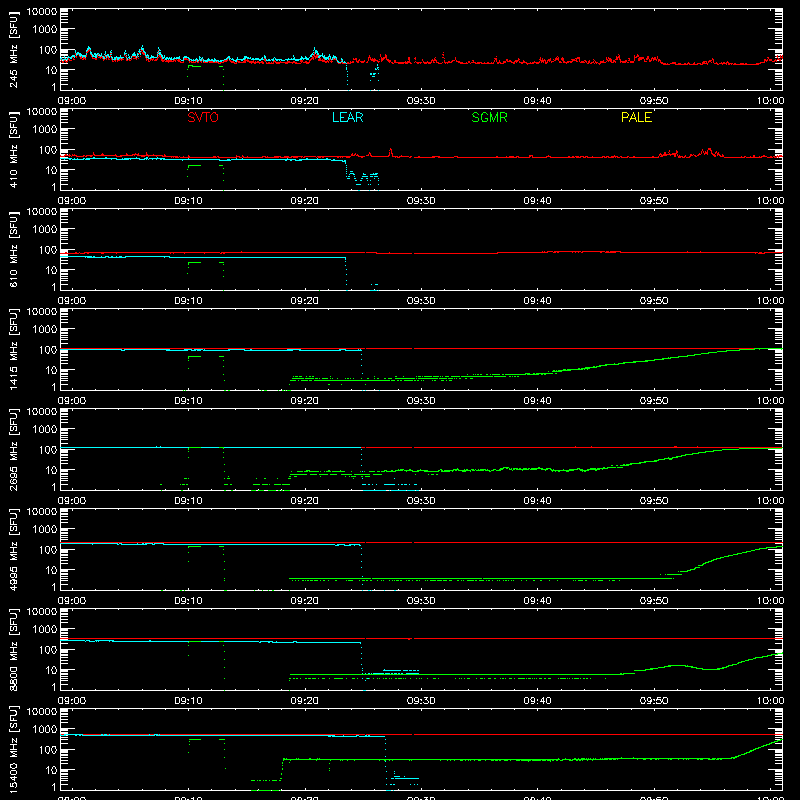Screen dimensions: 800x800
Task: Click 09:50 time tick under 2695 MHz panel
Action: (654, 501)
